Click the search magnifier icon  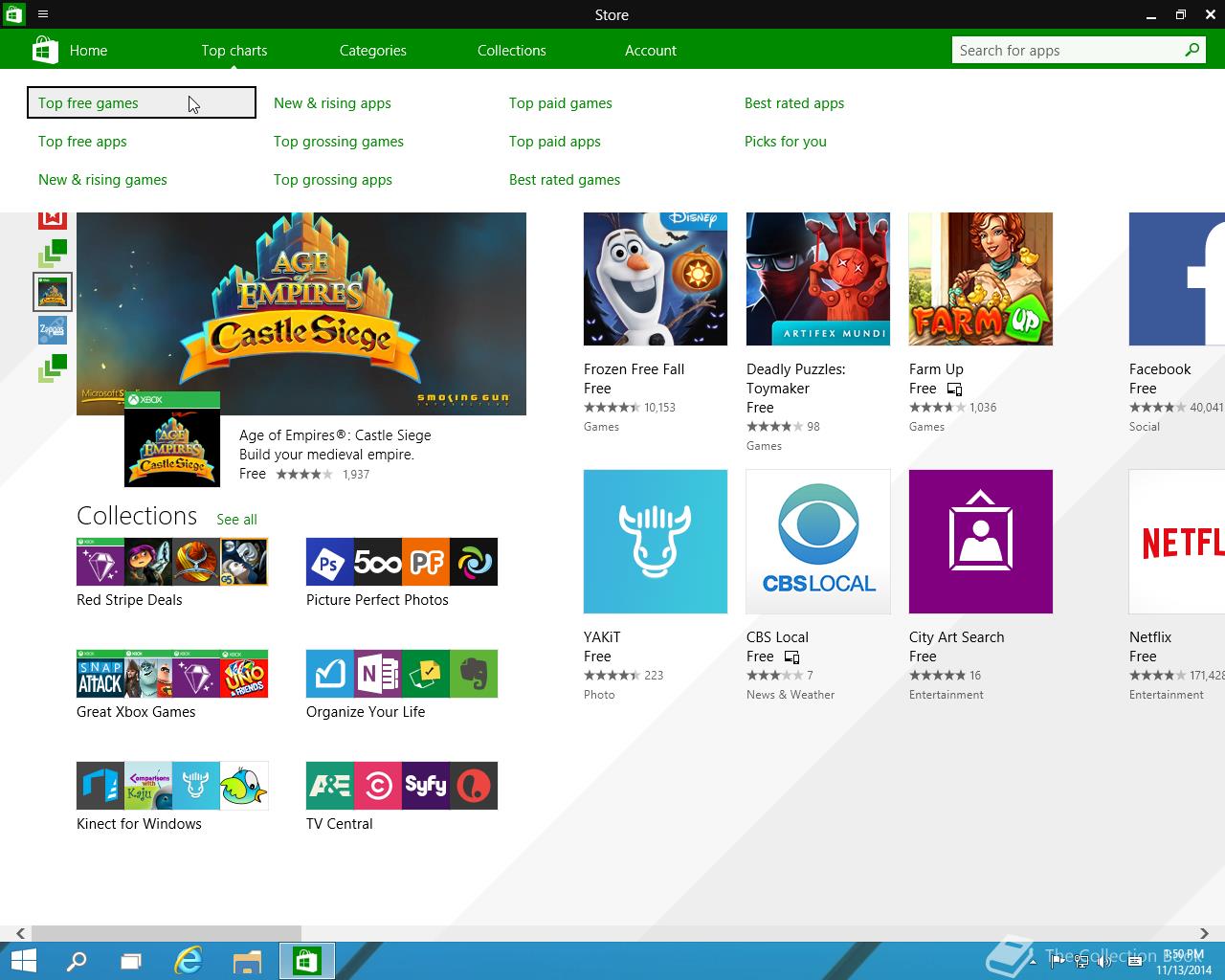(x=1192, y=50)
